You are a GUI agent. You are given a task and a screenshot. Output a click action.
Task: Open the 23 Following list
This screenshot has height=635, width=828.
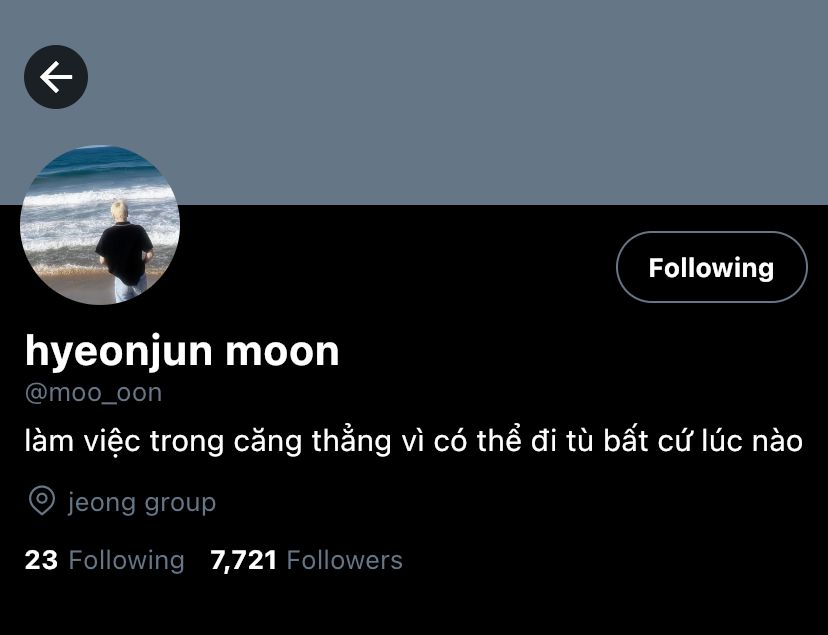(x=105, y=560)
